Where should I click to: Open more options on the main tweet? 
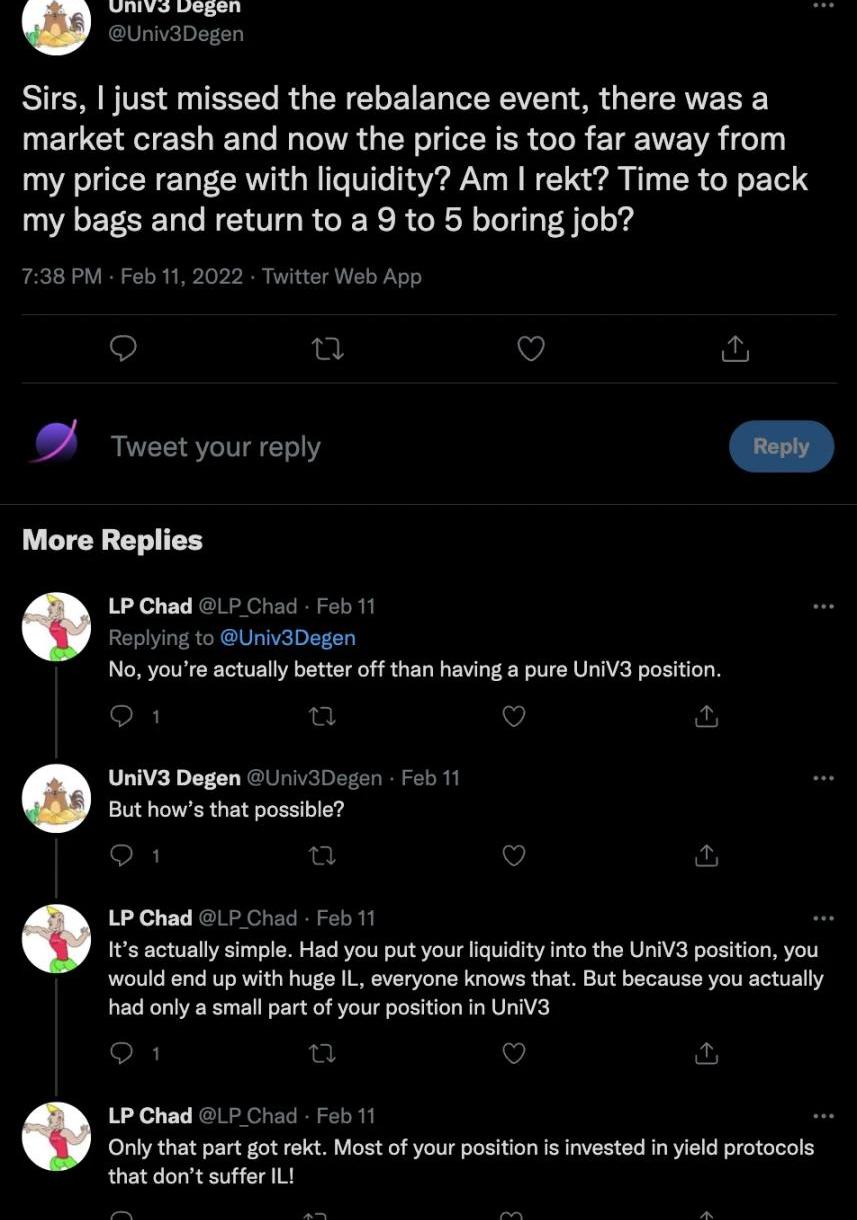coord(823,6)
